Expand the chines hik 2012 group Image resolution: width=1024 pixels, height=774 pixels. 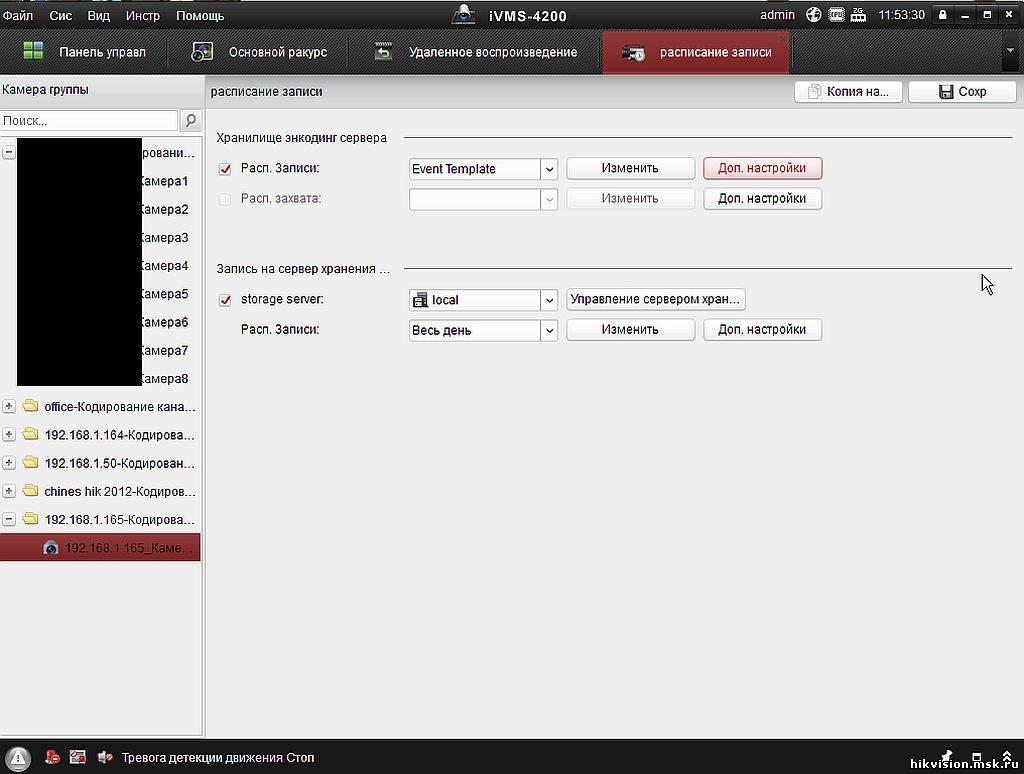click(8, 491)
